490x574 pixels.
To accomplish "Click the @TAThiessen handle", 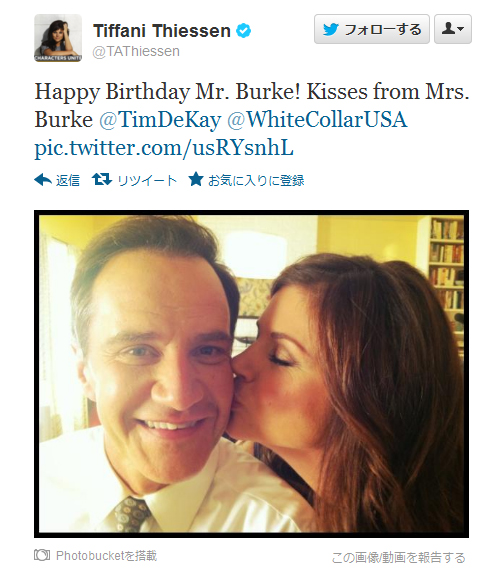I will coord(136,52).
